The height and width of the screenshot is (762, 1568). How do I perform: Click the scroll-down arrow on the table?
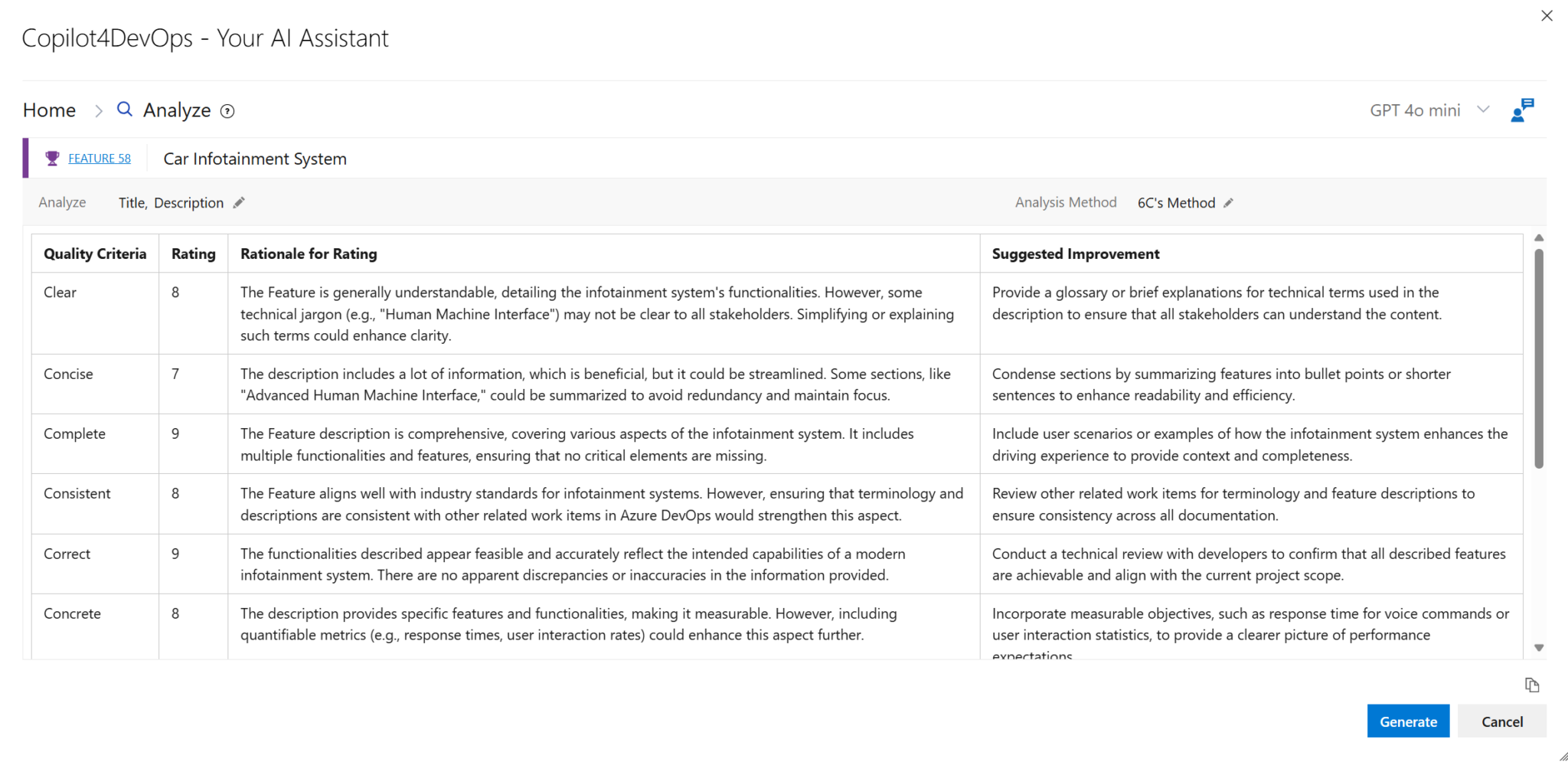click(1539, 647)
